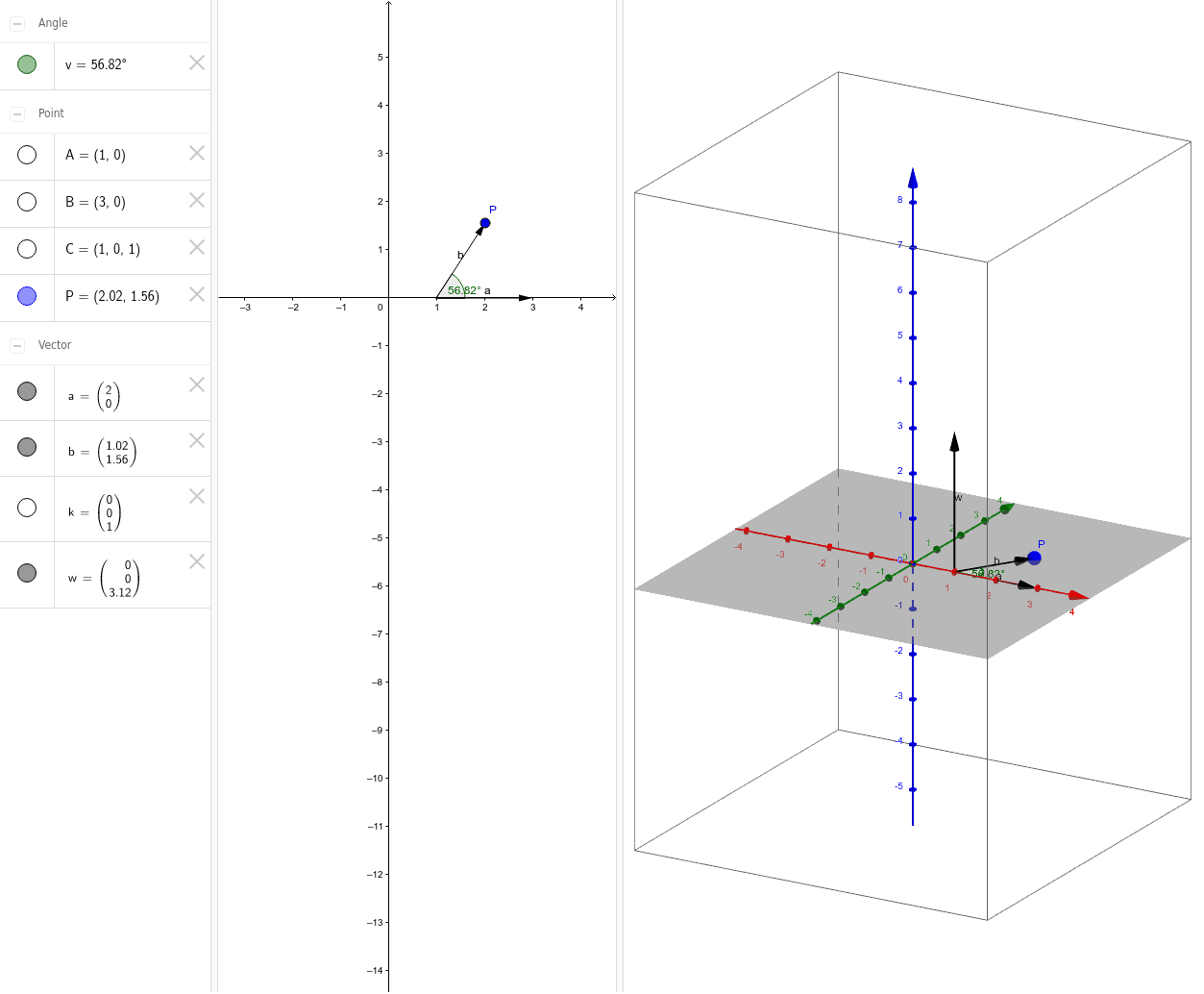Collapse the Point section
This screenshot has width=1204, height=994.
(x=16, y=112)
